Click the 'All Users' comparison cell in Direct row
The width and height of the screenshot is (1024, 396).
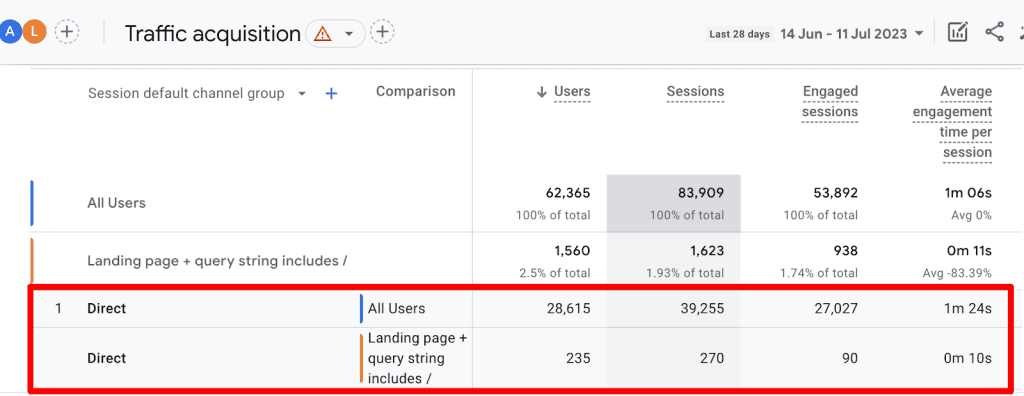(396, 308)
